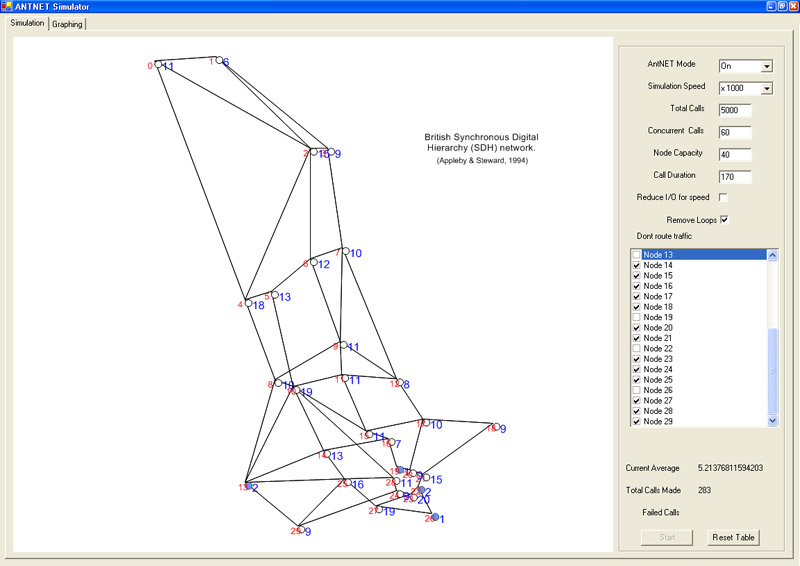The width and height of the screenshot is (800, 566).
Task: Open the Simulation Speed dropdown
Action: [x=766, y=88]
